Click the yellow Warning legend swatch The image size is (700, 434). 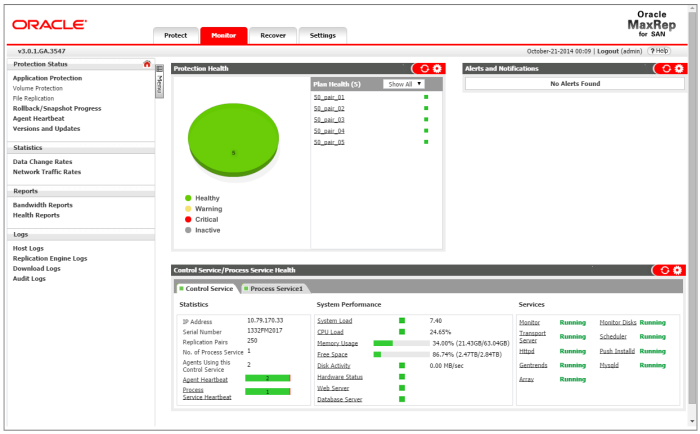pyautogui.click(x=188, y=209)
